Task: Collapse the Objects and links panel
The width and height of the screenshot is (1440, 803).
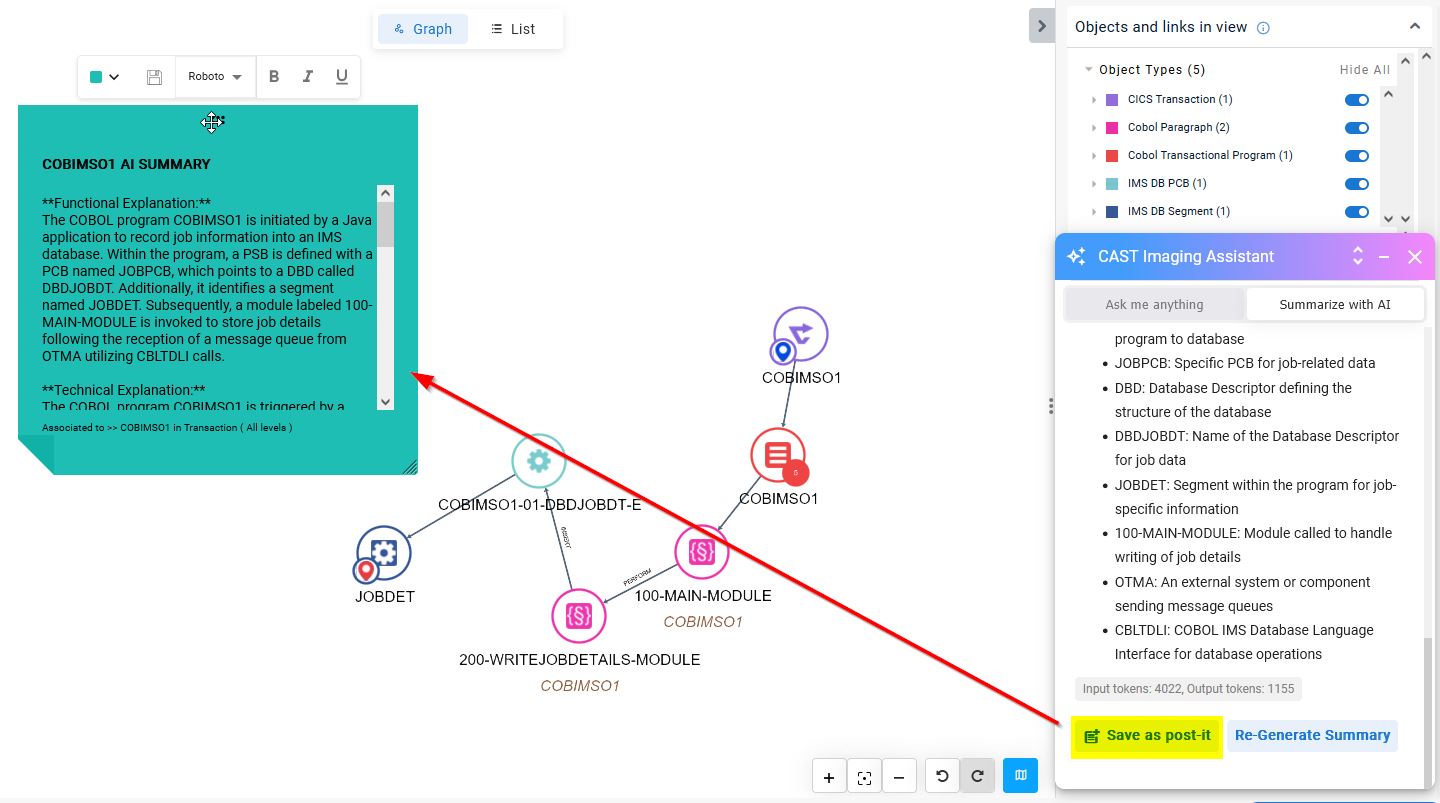Action: pos(1414,27)
